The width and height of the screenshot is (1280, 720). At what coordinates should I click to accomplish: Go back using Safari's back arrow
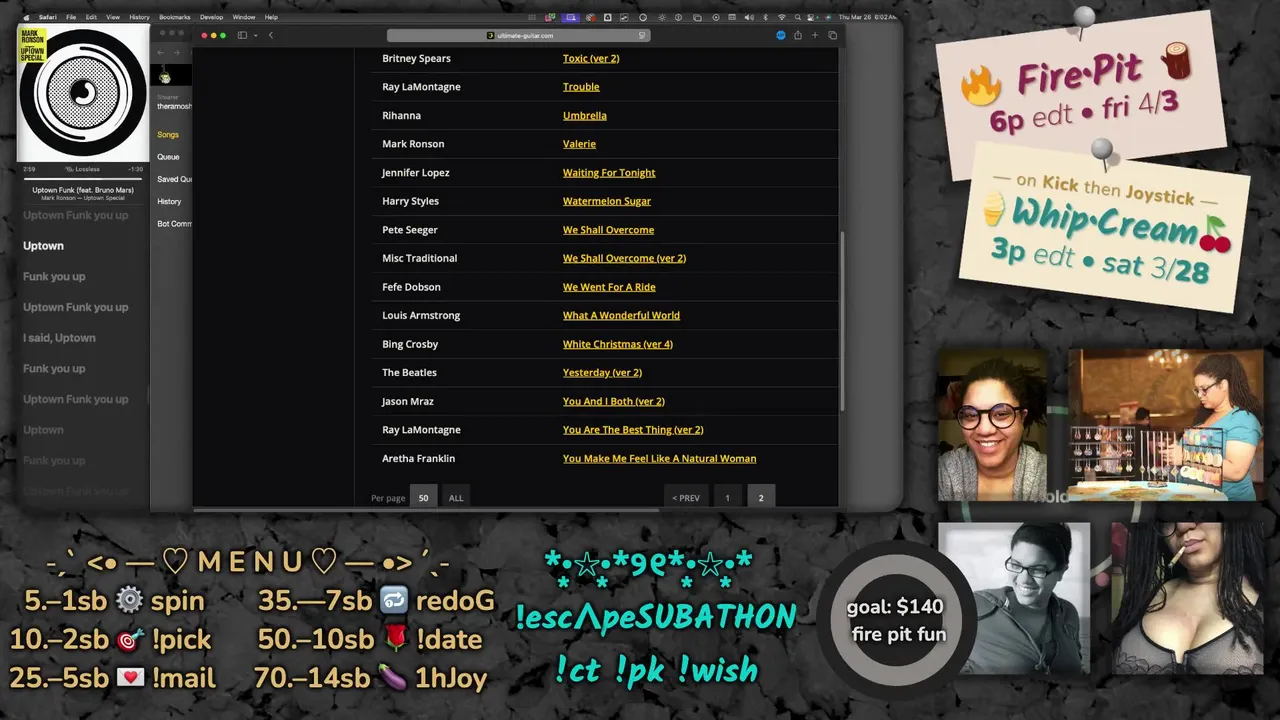point(271,35)
